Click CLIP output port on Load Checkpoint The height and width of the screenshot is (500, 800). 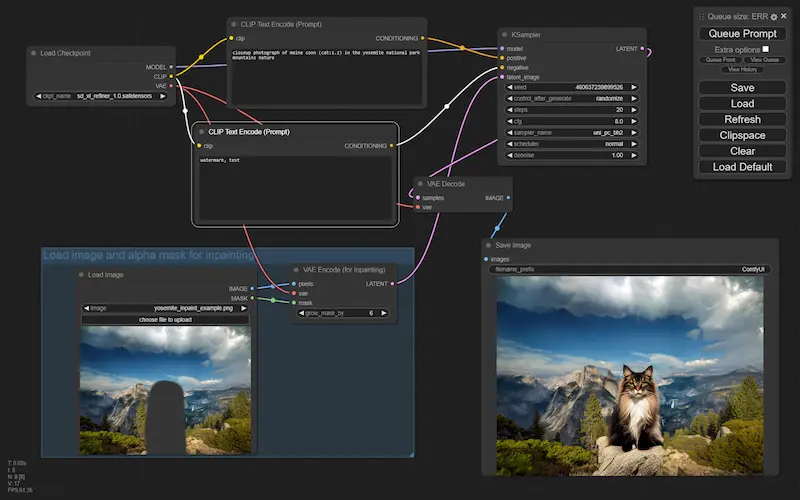[x=171, y=77]
